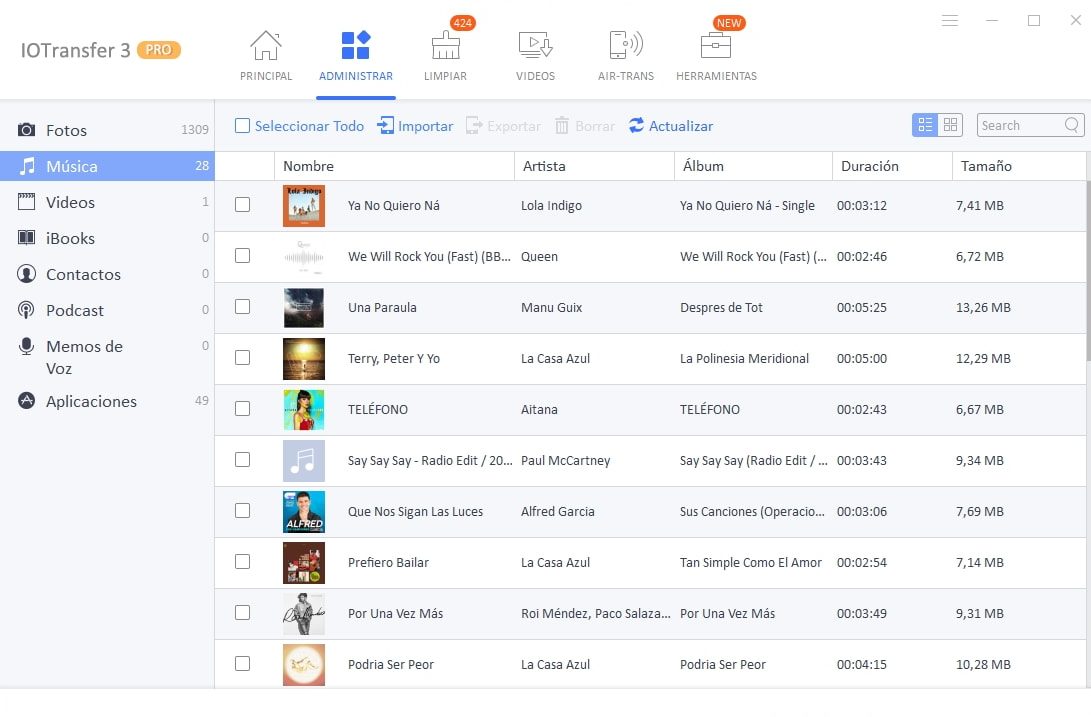Select Música in the sidebar
This screenshot has height=717, width=1091.
(x=107, y=166)
